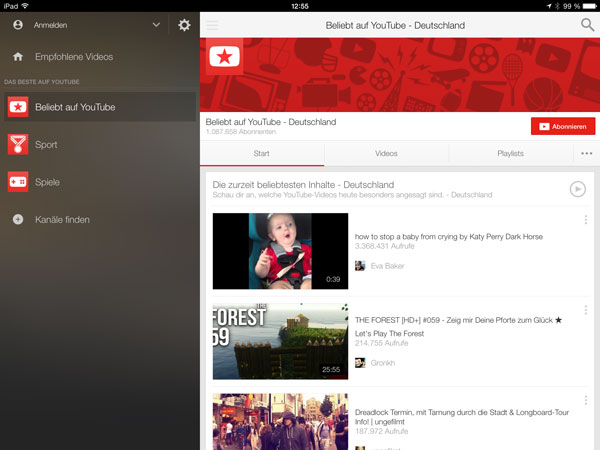Screen dimensions: 600x450
Task: Open Die zurzeit beliebtesten Inhalte playlist title
Action: 303,185
